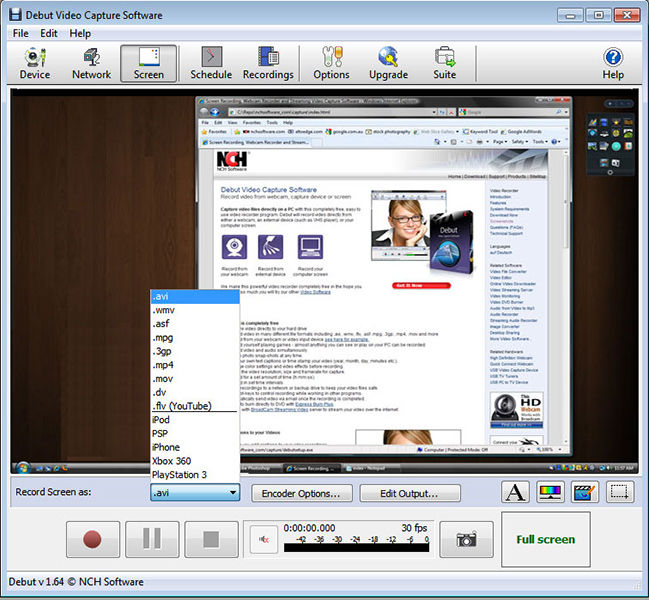
Task: Click the Device toolbar icon
Action: pos(34,62)
